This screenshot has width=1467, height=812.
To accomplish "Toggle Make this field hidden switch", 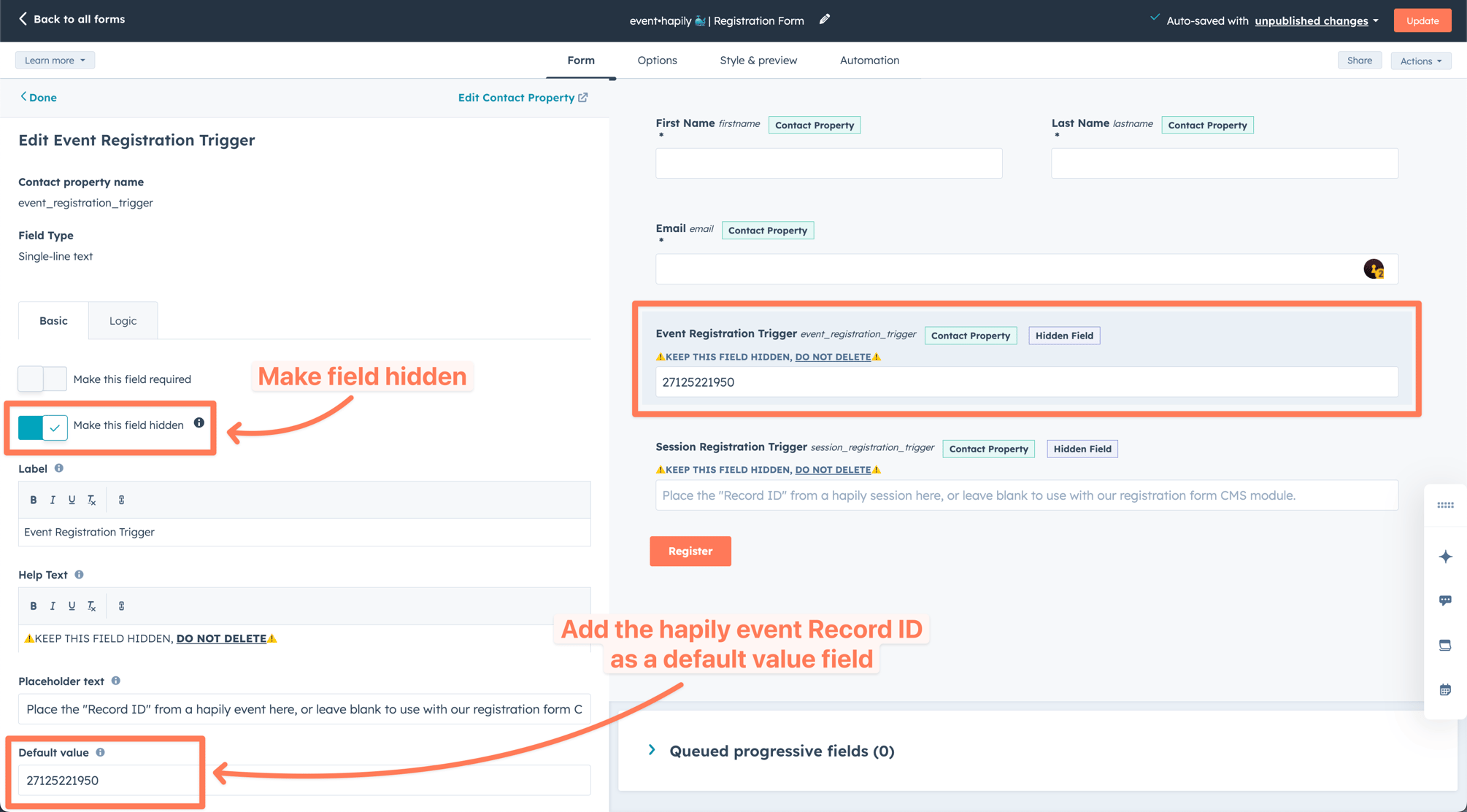I will (42, 427).
